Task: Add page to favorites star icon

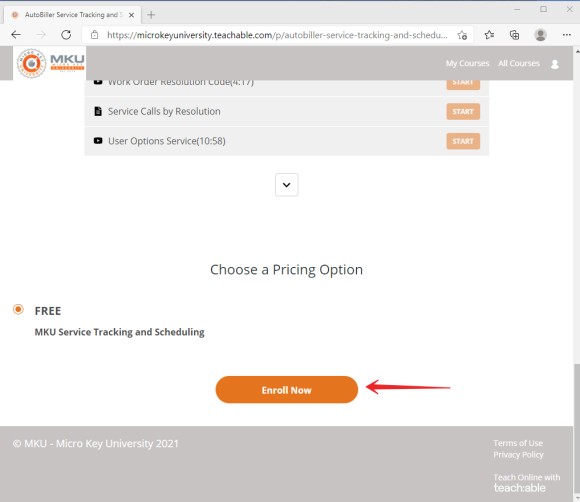Action: [462, 35]
